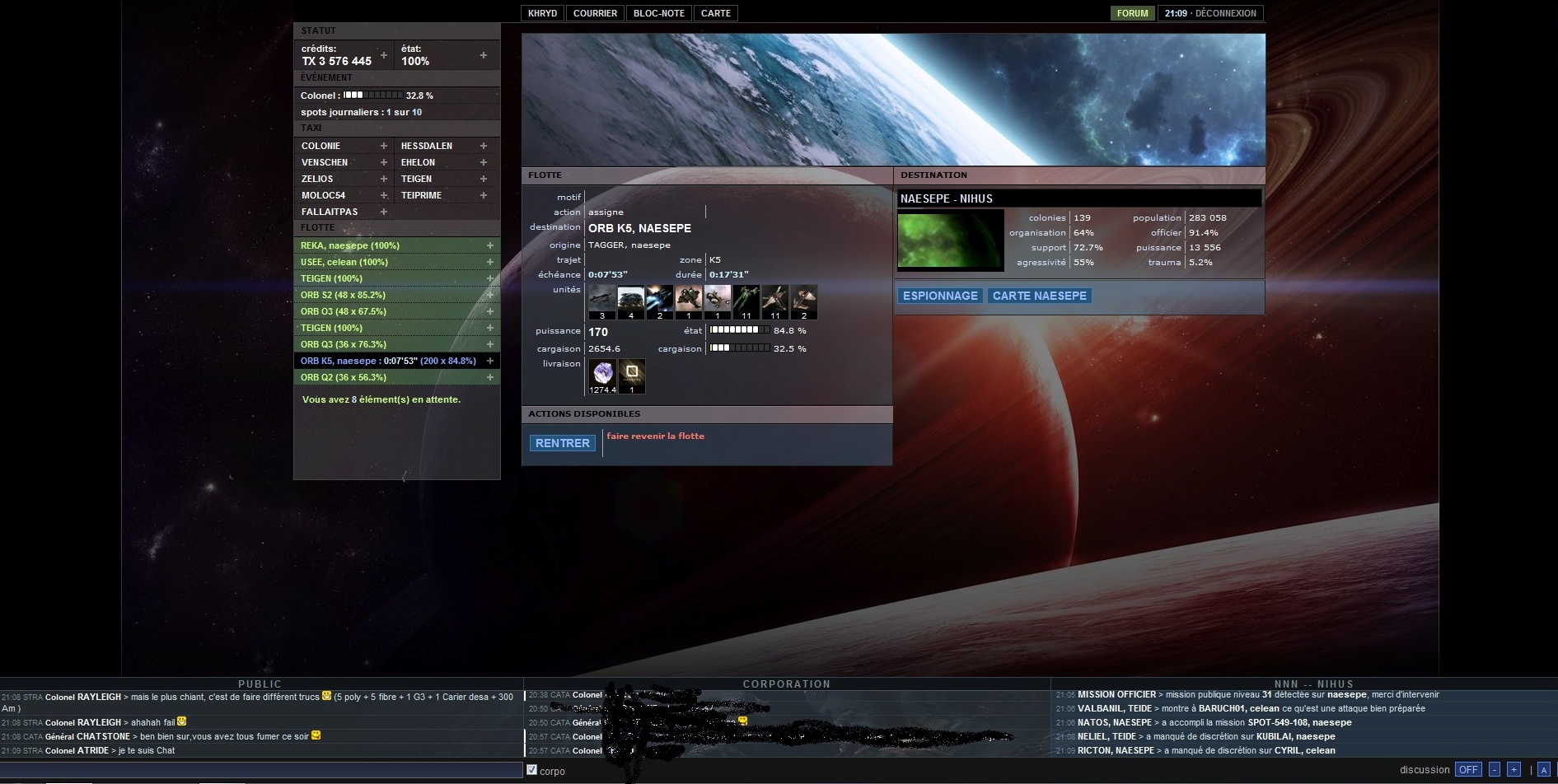Click the purple crystal delivery item 1274.4
This screenshot has width=1558, height=784.
pyautogui.click(x=603, y=376)
